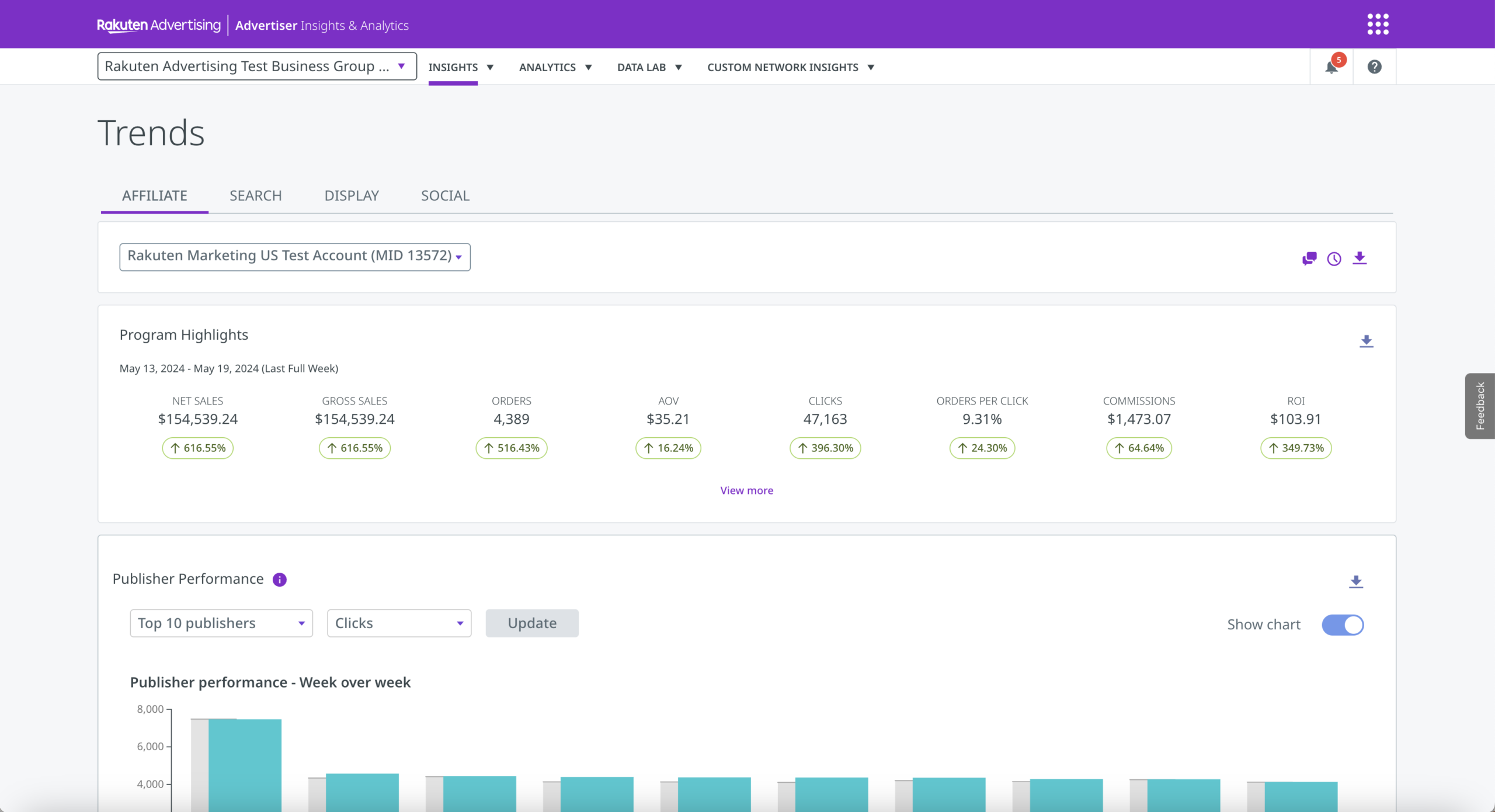The width and height of the screenshot is (1495, 812).
Task: Expand the Business Group selector
Action: pos(257,67)
